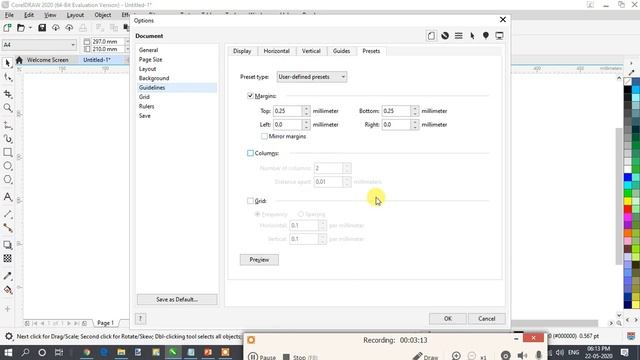Select the Shape tool in toolbox
This screenshot has height=360, width=640.
[8, 77]
